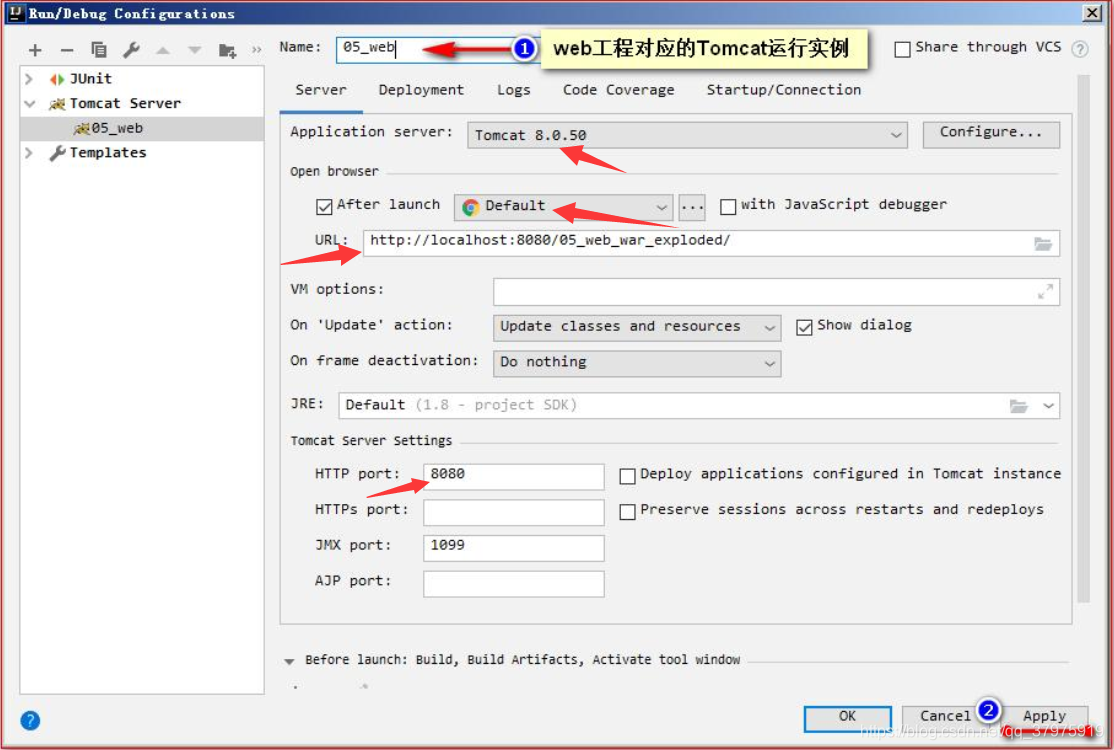Open the Update classes and resources dropdown
Image resolution: width=1114 pixels, height=750 pixels.
(x=637, y=327)
